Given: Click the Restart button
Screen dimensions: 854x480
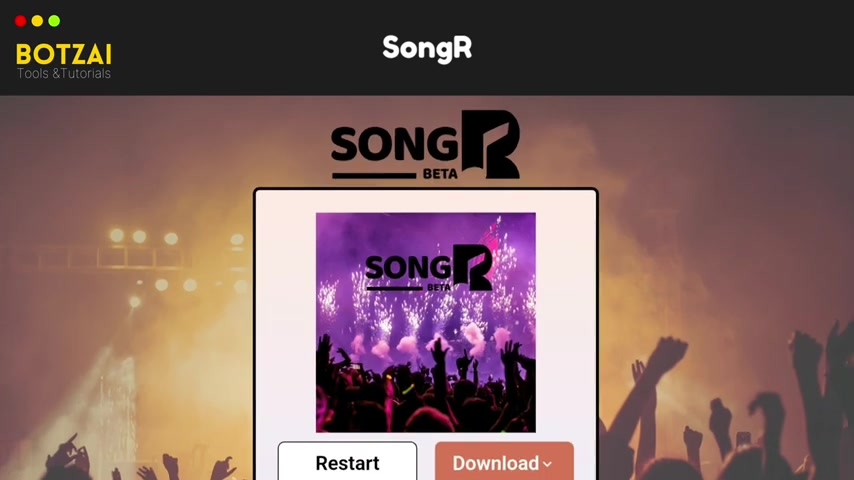Looking at the screenshot, I should tap(347, 461).
